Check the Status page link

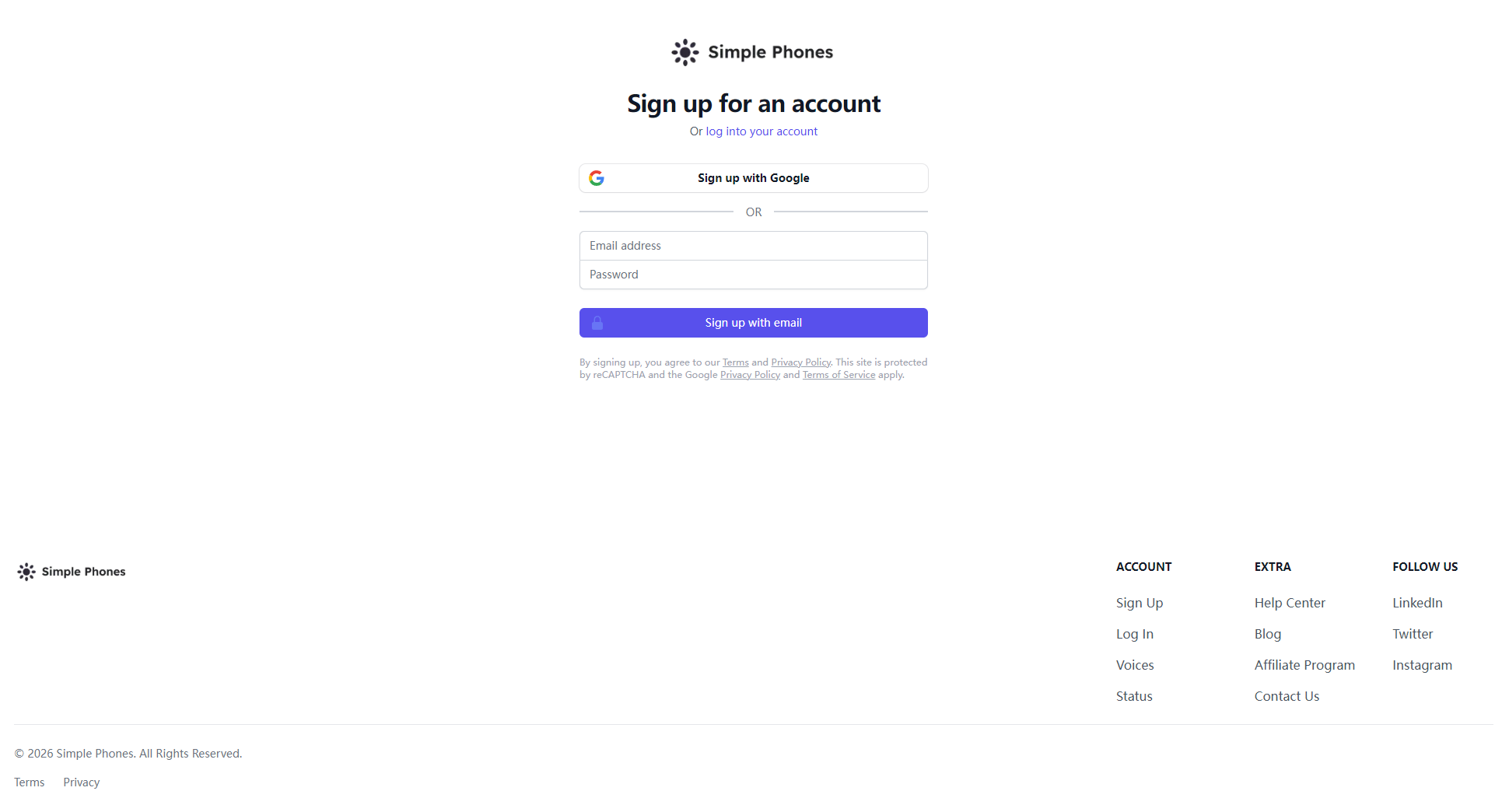pos(1134,696)
